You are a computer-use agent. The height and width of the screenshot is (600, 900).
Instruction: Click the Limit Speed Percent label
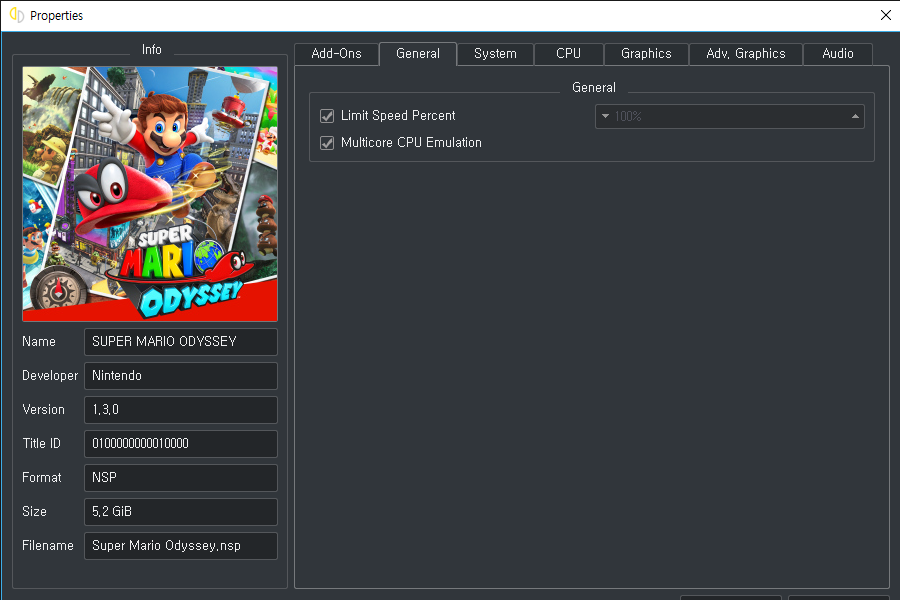click(x=398, y=116)
